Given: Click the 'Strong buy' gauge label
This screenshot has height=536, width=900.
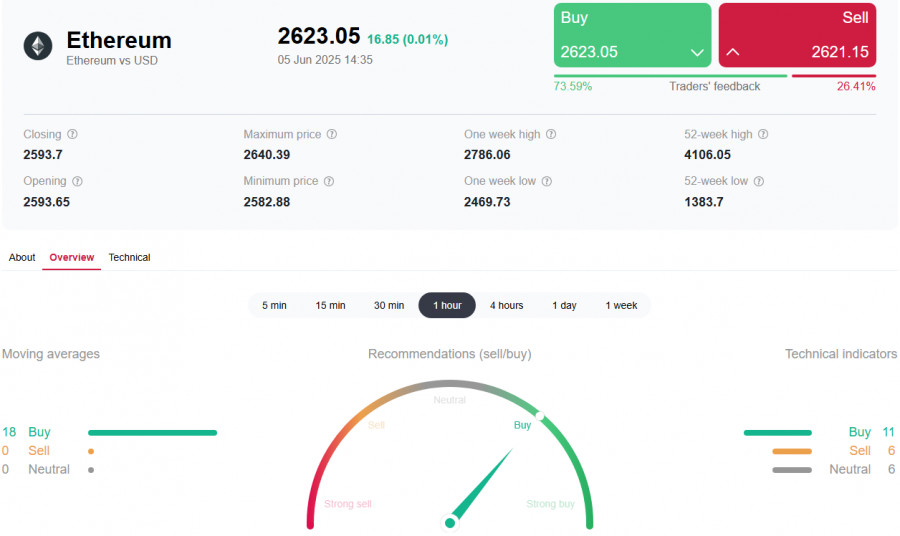Looking at the screenshot, I should (x=550, y=504).
